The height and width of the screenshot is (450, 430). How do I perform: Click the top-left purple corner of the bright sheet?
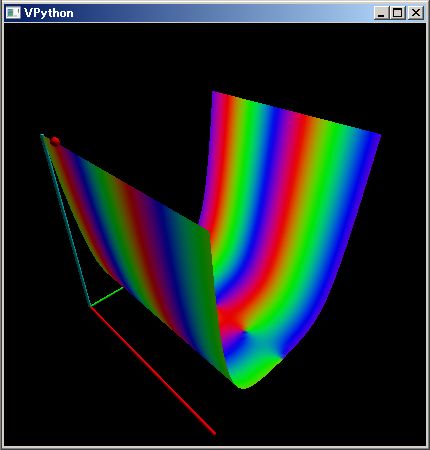pyautogui.click(x=214, y=93)
